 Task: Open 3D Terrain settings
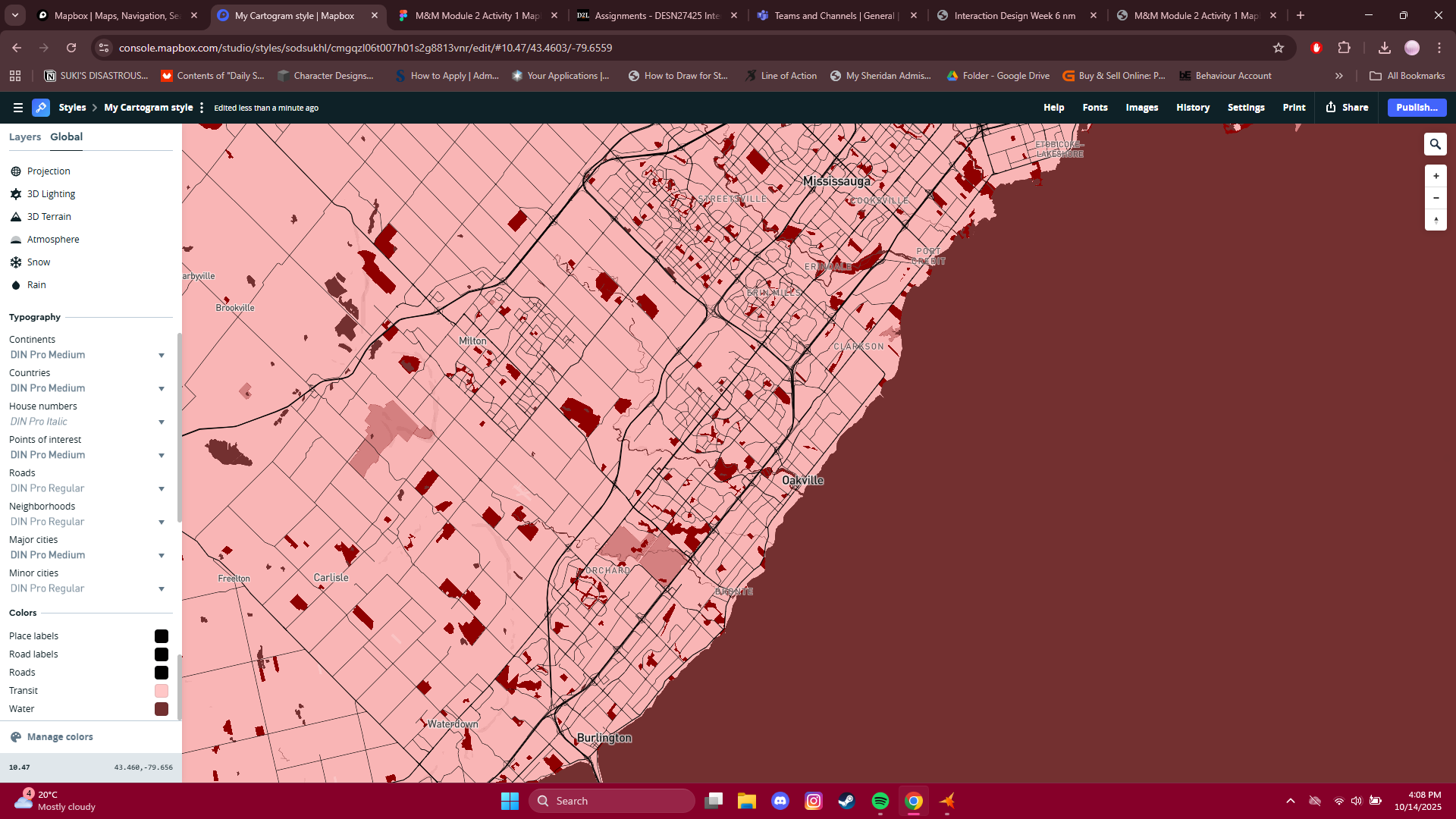49,217
